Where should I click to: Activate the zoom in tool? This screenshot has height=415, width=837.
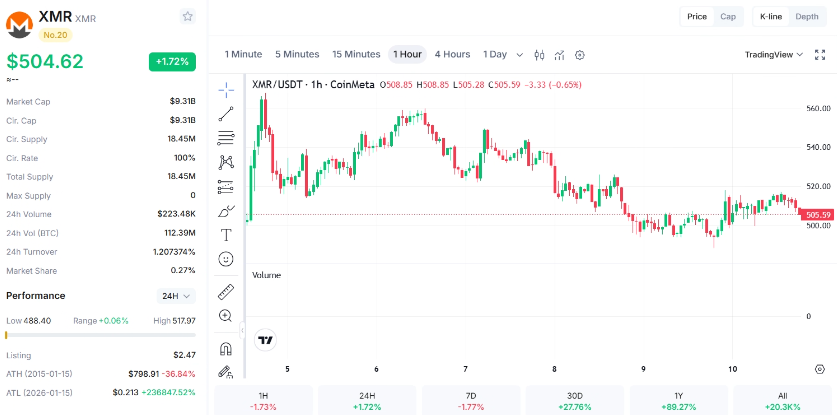click(226, 316)
